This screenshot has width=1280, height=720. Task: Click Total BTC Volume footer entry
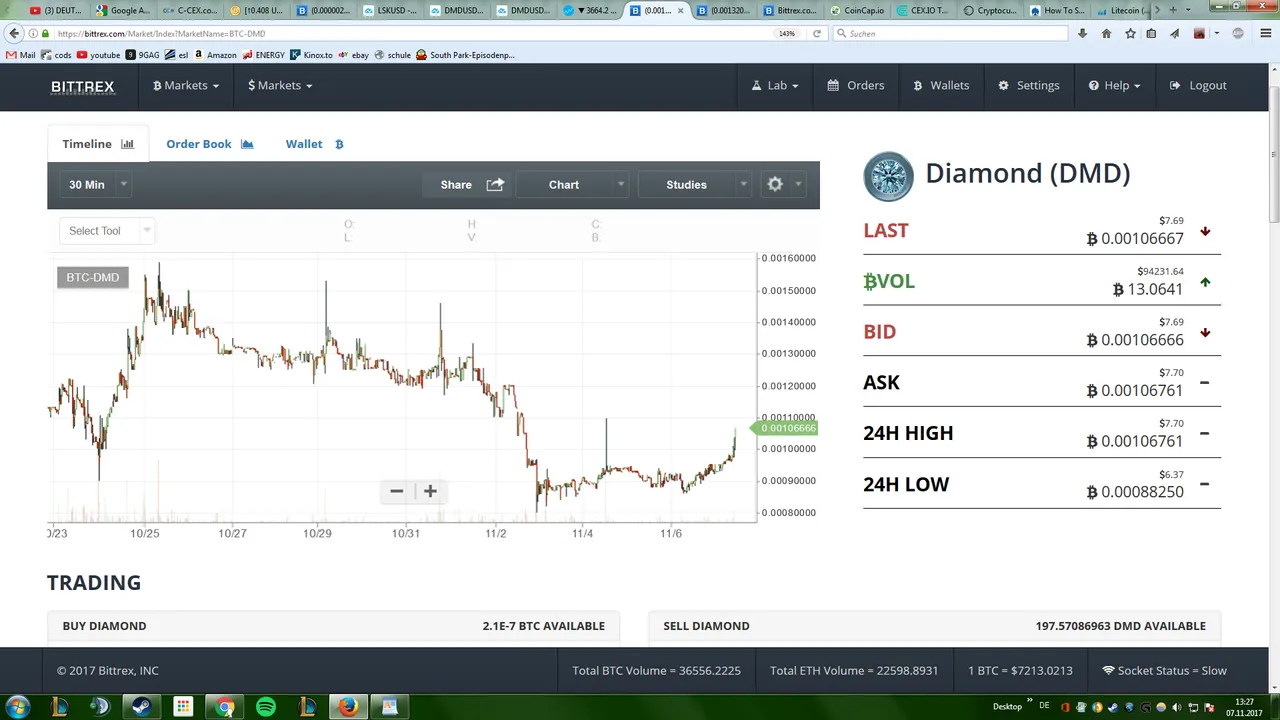point(656,671)
